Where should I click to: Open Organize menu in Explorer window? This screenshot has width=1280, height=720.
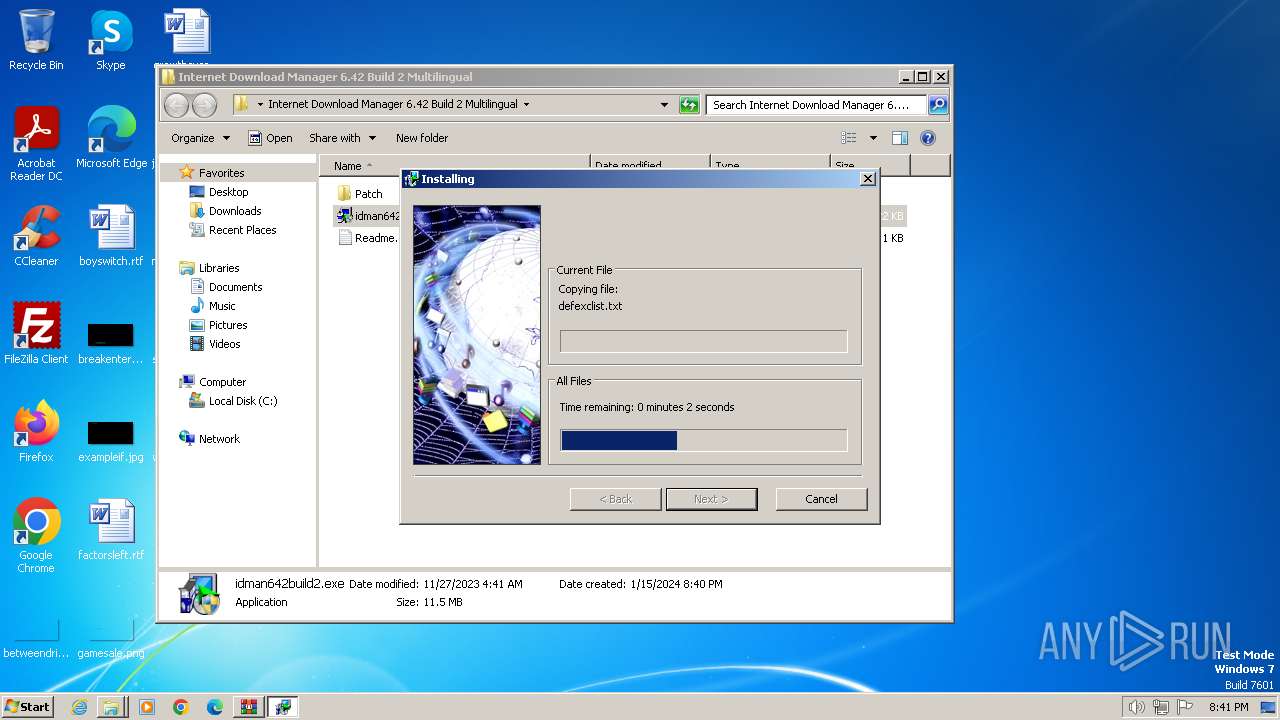coord(200,138)
